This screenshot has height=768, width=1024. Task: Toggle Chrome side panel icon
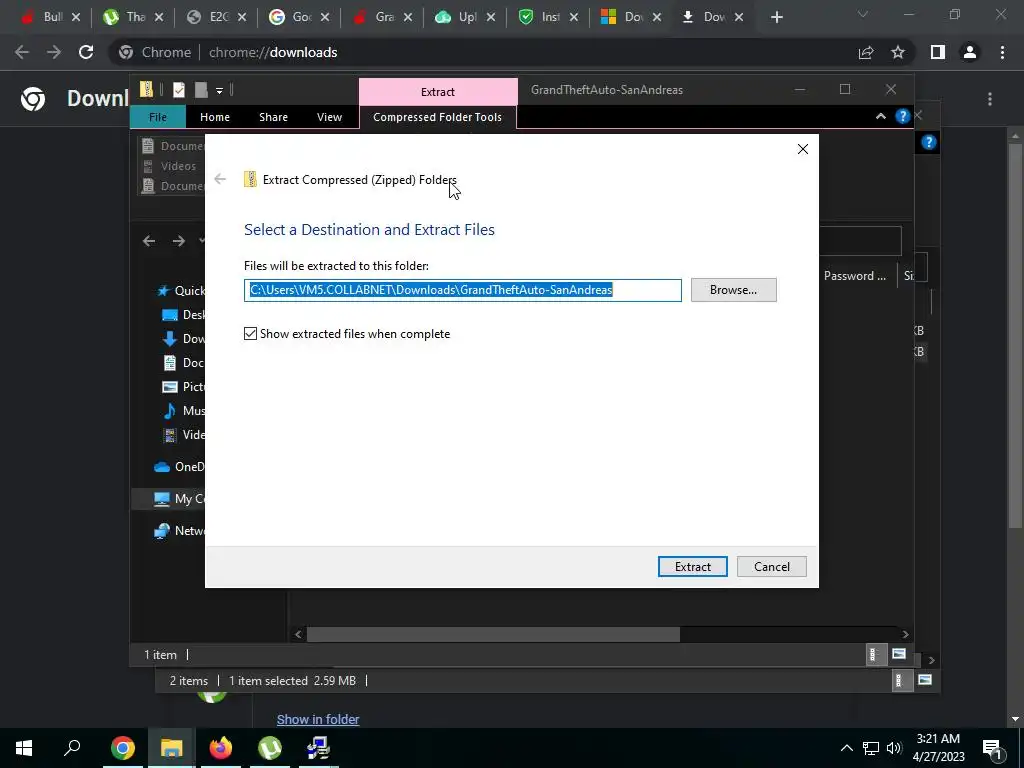tap(938, 52)
